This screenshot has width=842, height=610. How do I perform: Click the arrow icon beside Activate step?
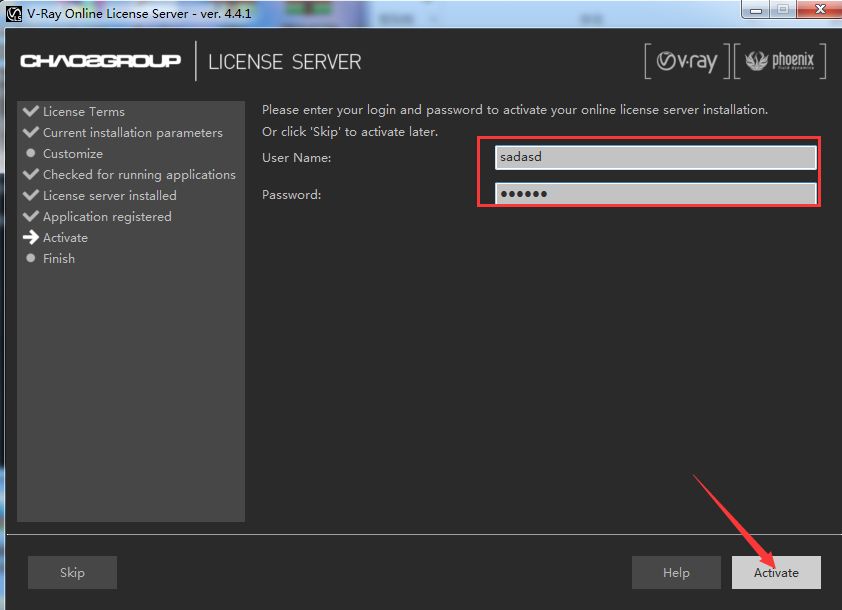(31, 237)
